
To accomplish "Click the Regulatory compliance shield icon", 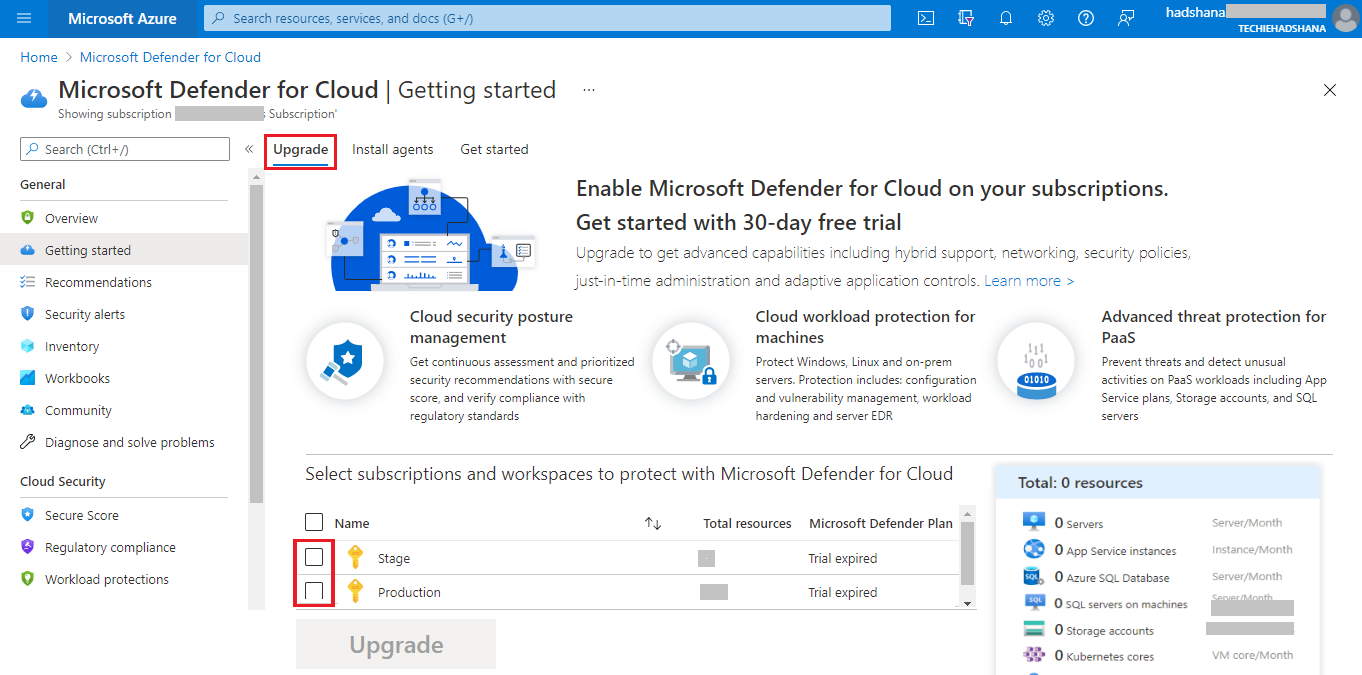I will coord(27,547).
